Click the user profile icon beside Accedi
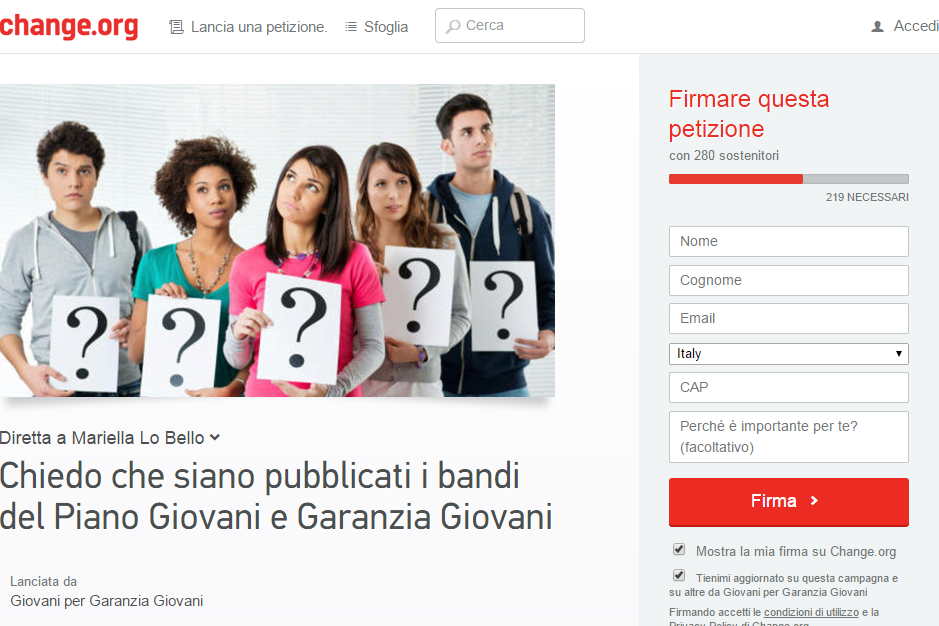939x626 pixels. (877, 26)
